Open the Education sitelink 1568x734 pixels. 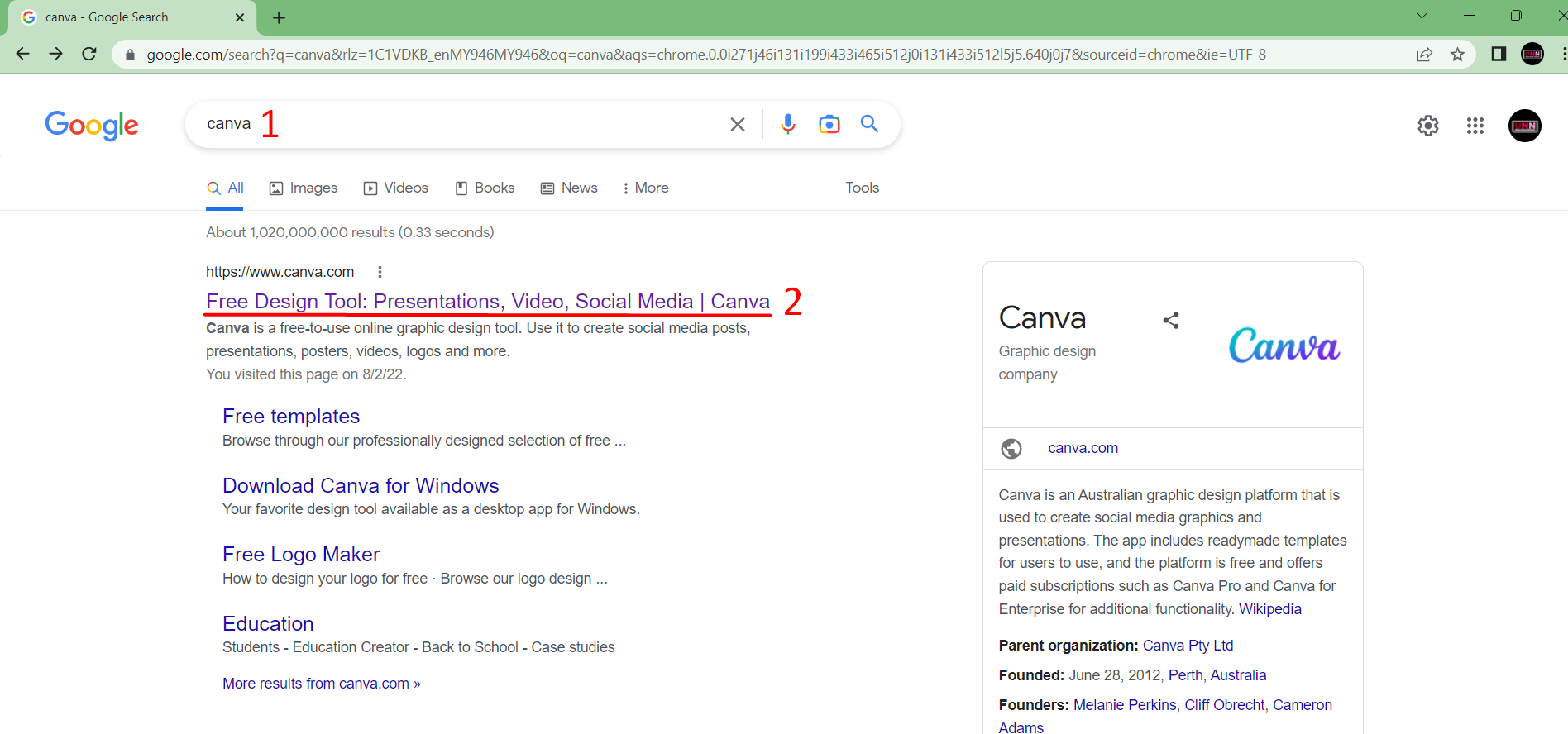tap(268, 623)
